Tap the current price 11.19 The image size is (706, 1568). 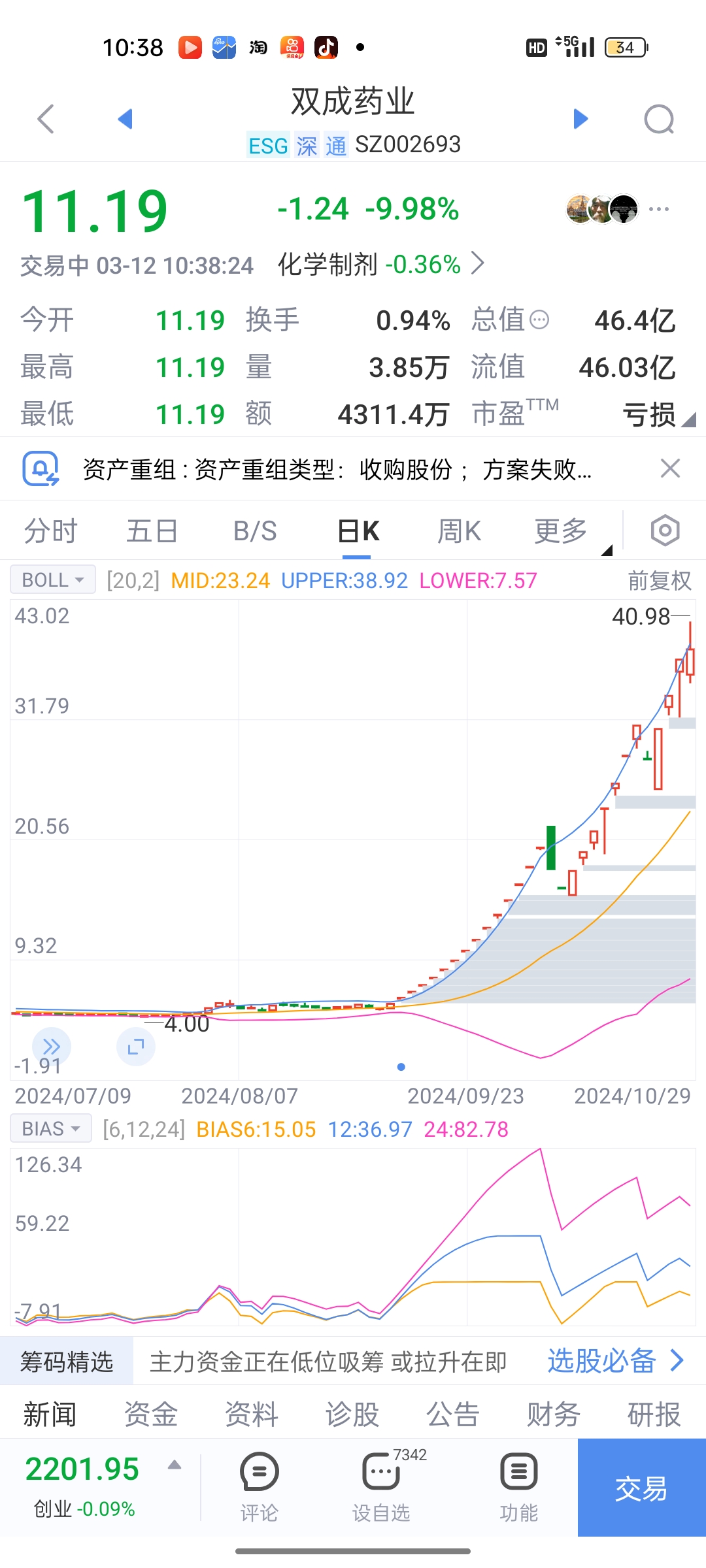click(95, 210)
